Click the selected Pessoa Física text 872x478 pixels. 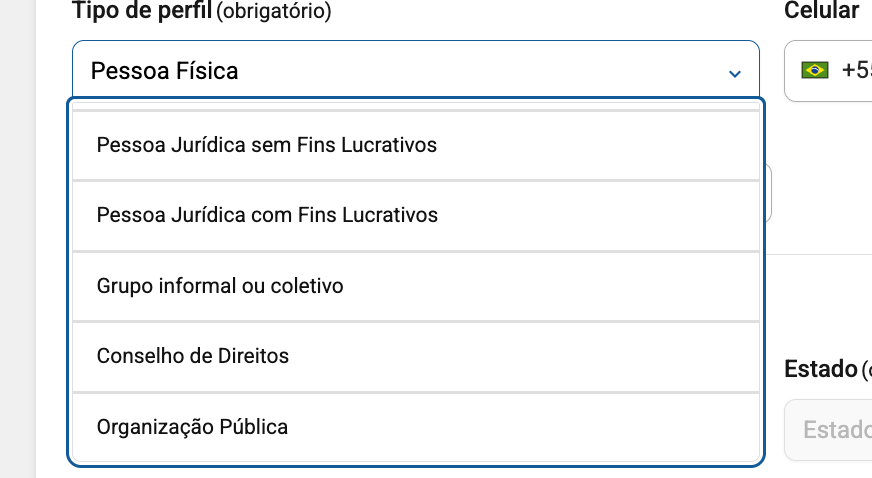164,71
